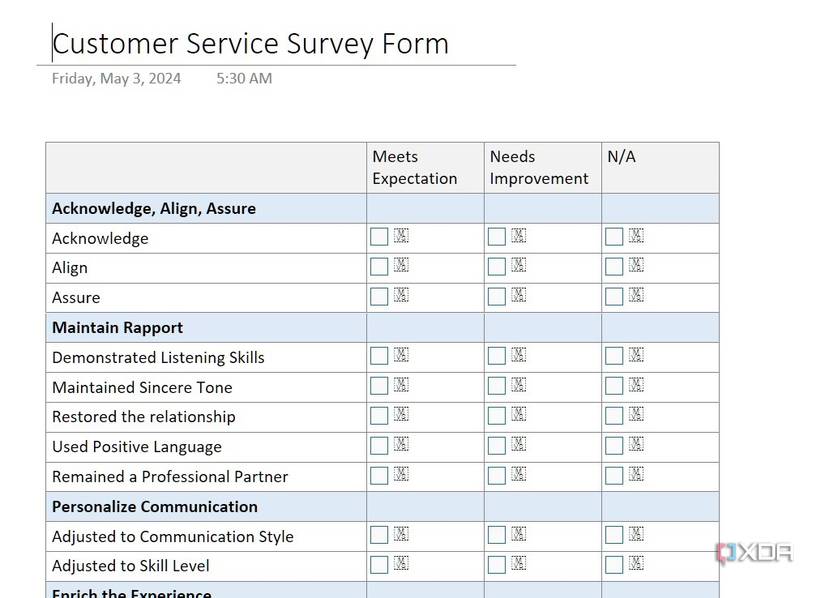The height and width of the screenshot is (598, 825).
Task: Click the Customer Service Survey Form title
Action: [x=250, y=44]
